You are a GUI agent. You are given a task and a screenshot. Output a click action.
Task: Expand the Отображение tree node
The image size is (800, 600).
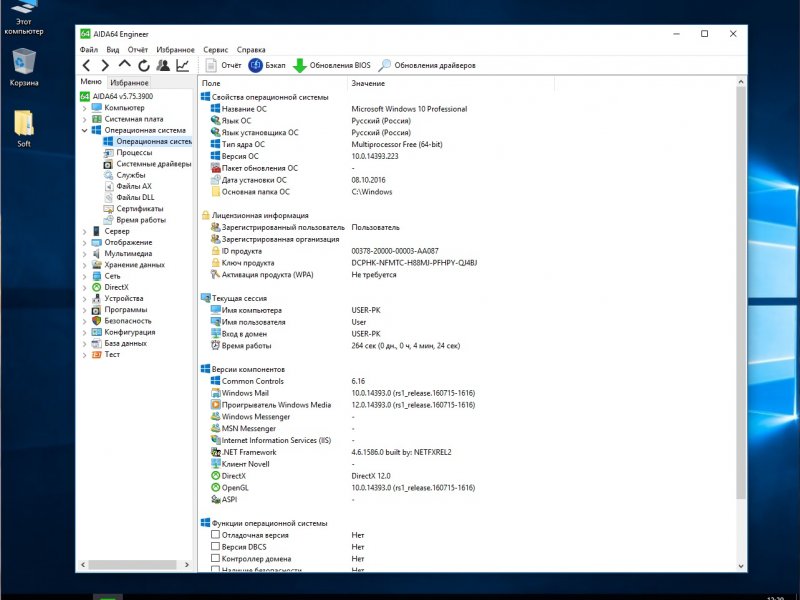(x=85, y=242)
